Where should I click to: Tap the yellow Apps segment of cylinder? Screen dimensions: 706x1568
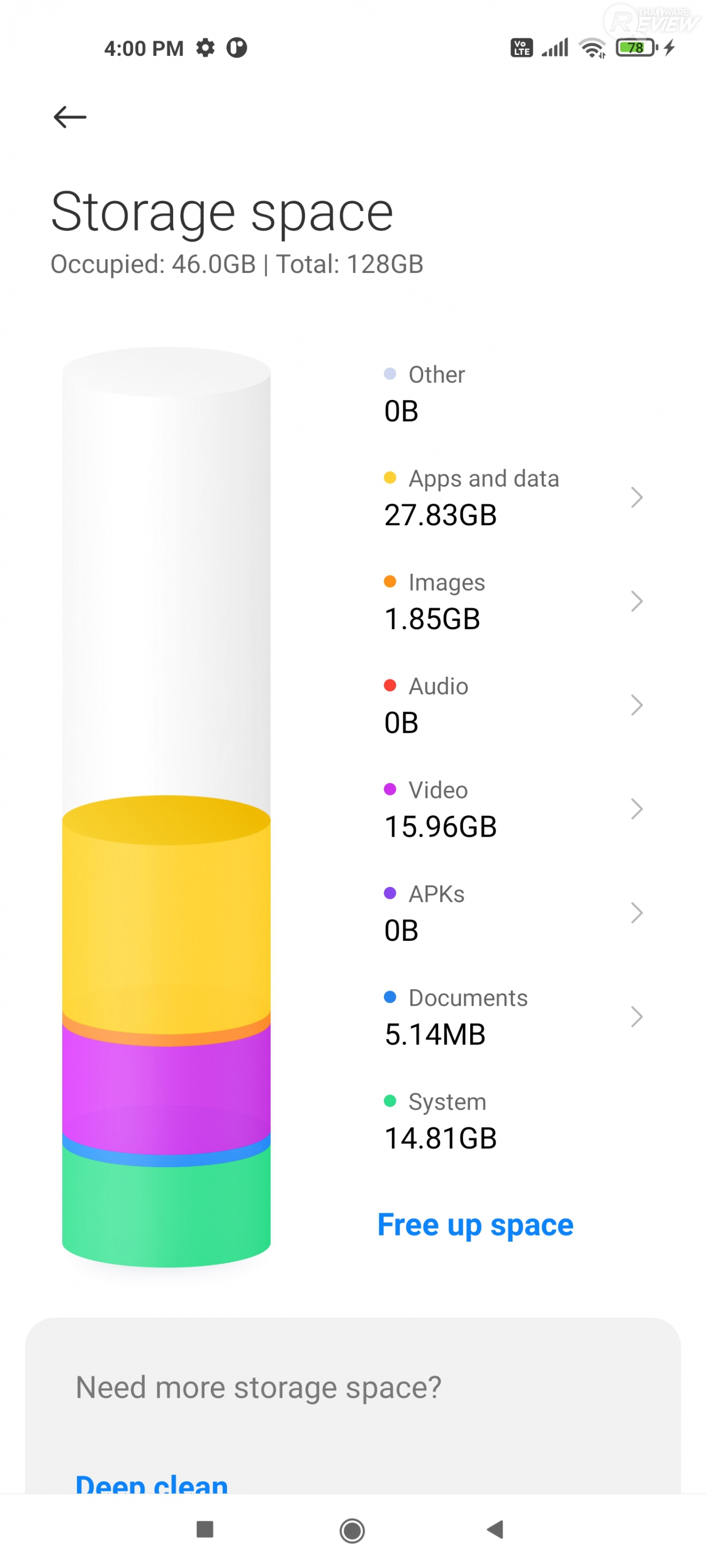click(x=166, y=919)
